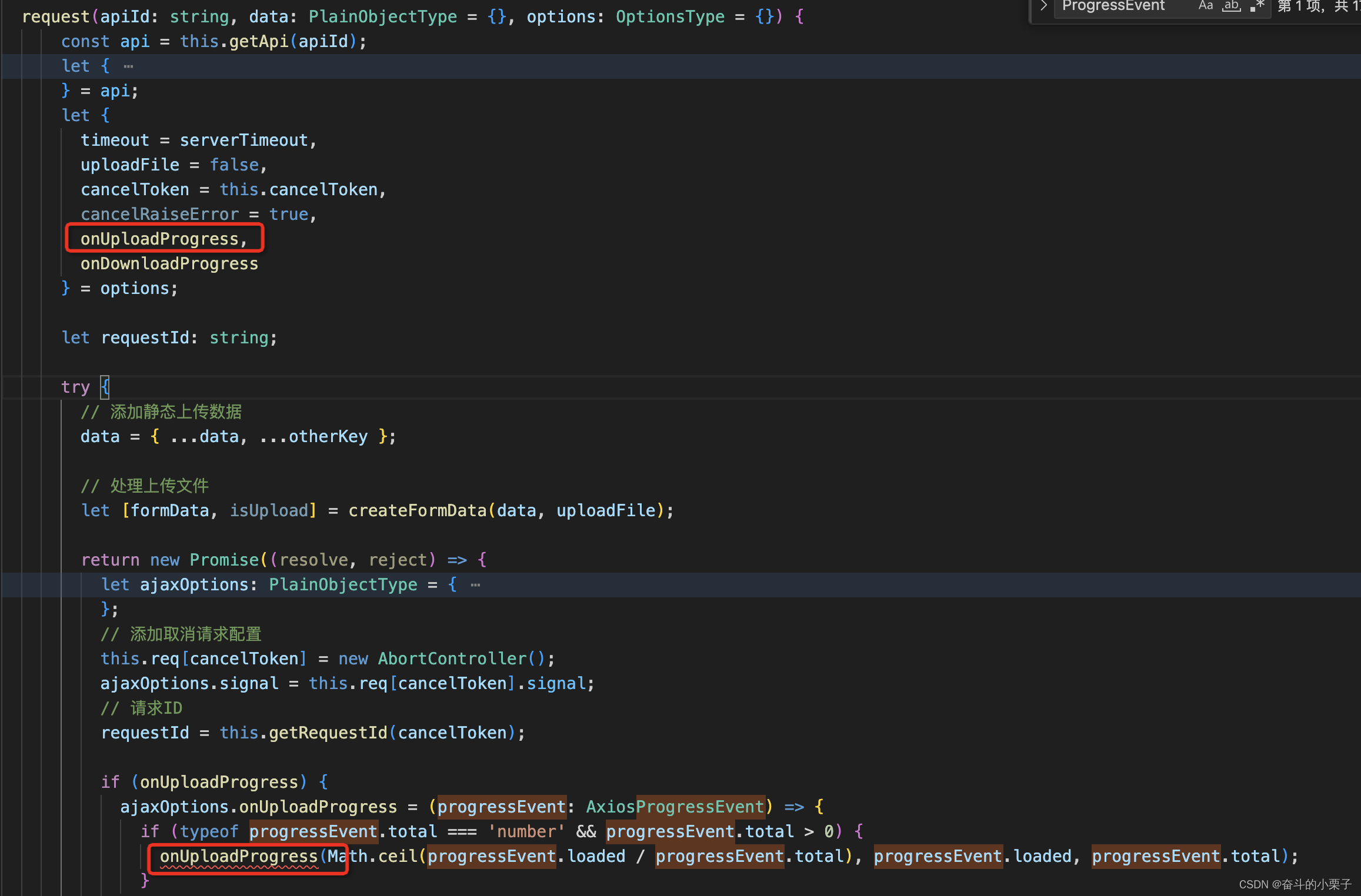Click 'this.cancelToken' in the cancelToken default
1361x896 pixels.
point(298,190)
